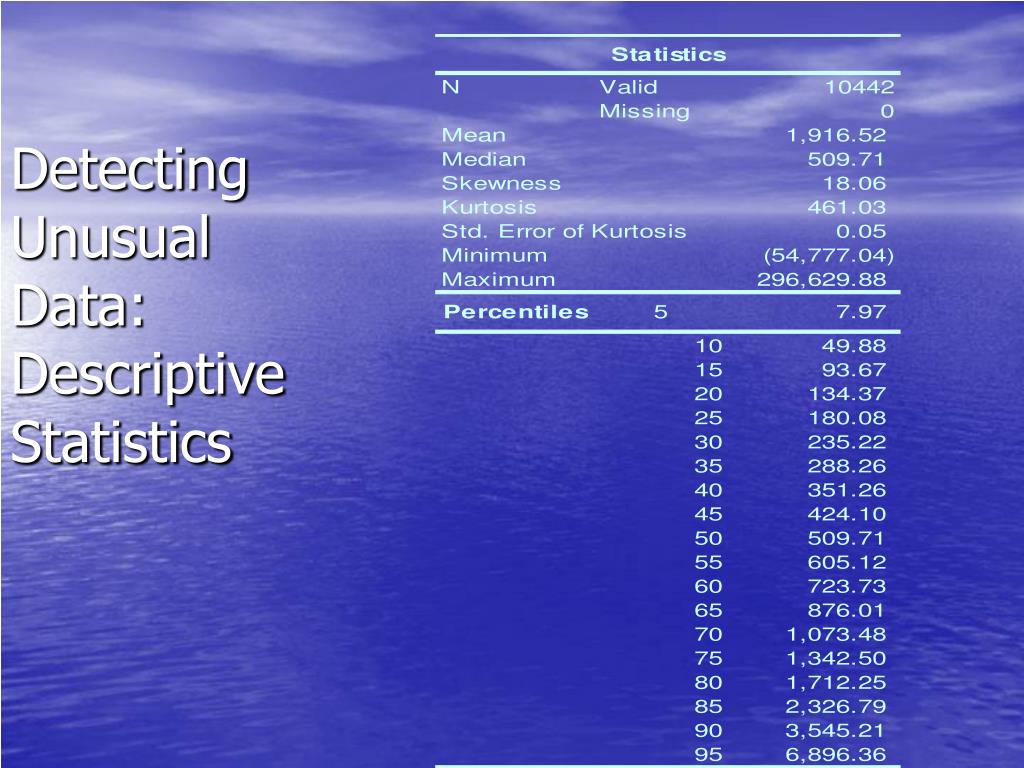Click the 'Median' row label
The image size is (1024, 768).
click(483, 159)
